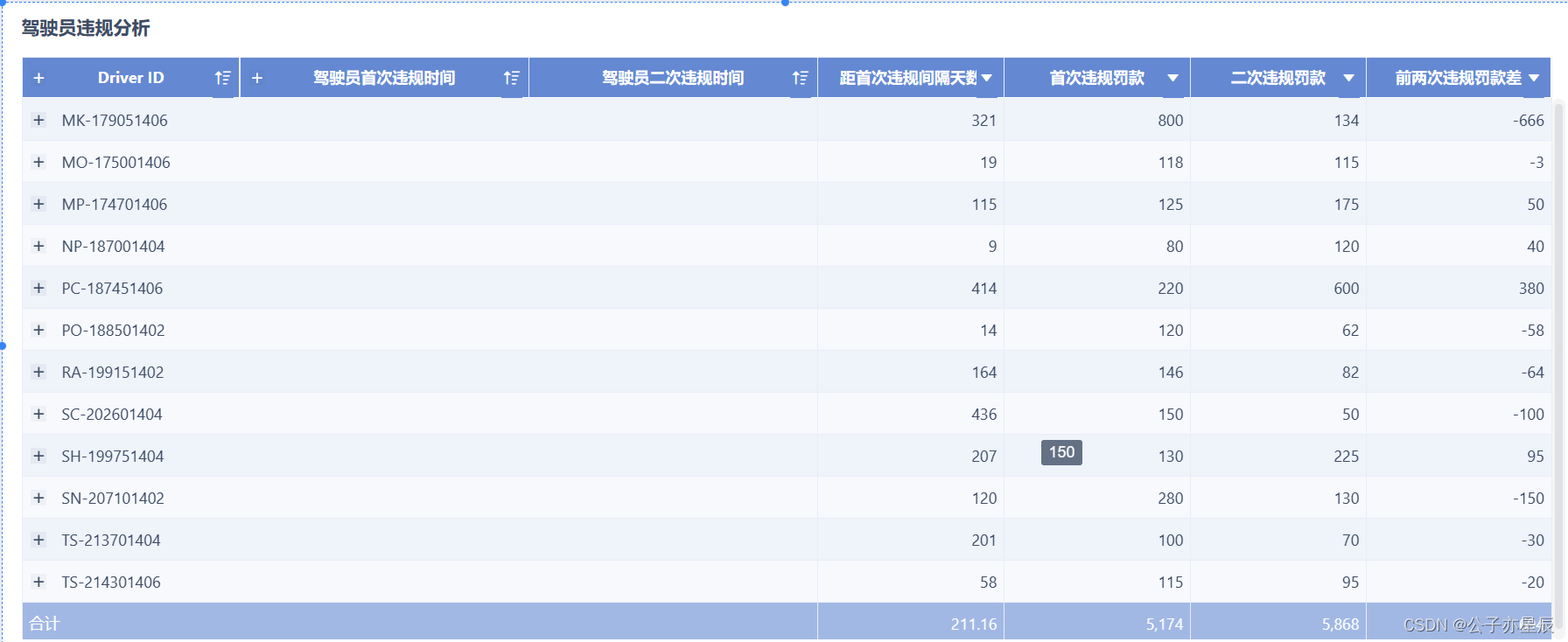Expand the 驾驶员首次违规时间 header plus
1568x642 pixels.
257,78
